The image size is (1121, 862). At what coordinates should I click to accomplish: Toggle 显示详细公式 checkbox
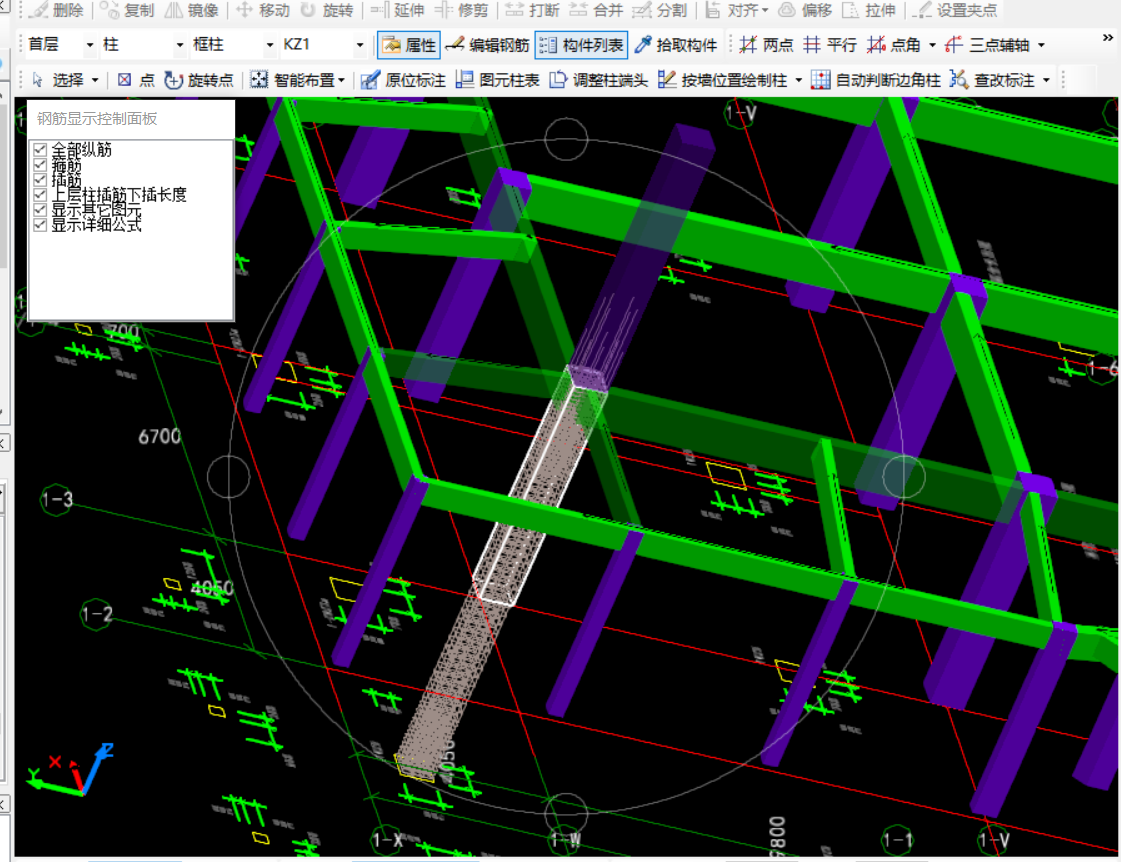coord(40,224)
